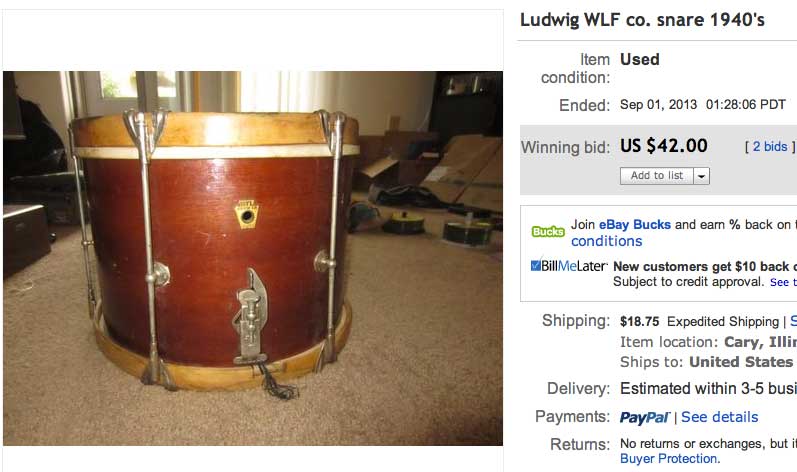797x472 pixels.
Task: Click the Buyer Protection link
Action: tap(669, 458)
